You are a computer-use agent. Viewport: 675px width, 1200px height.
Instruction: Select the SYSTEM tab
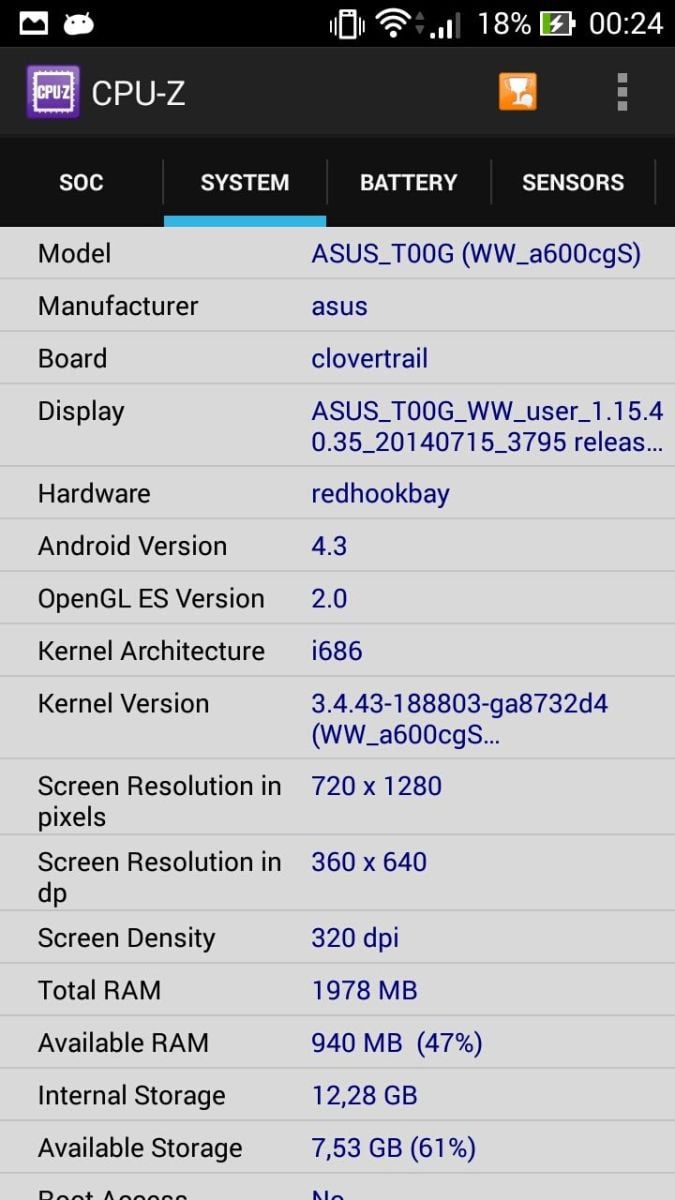245,182
